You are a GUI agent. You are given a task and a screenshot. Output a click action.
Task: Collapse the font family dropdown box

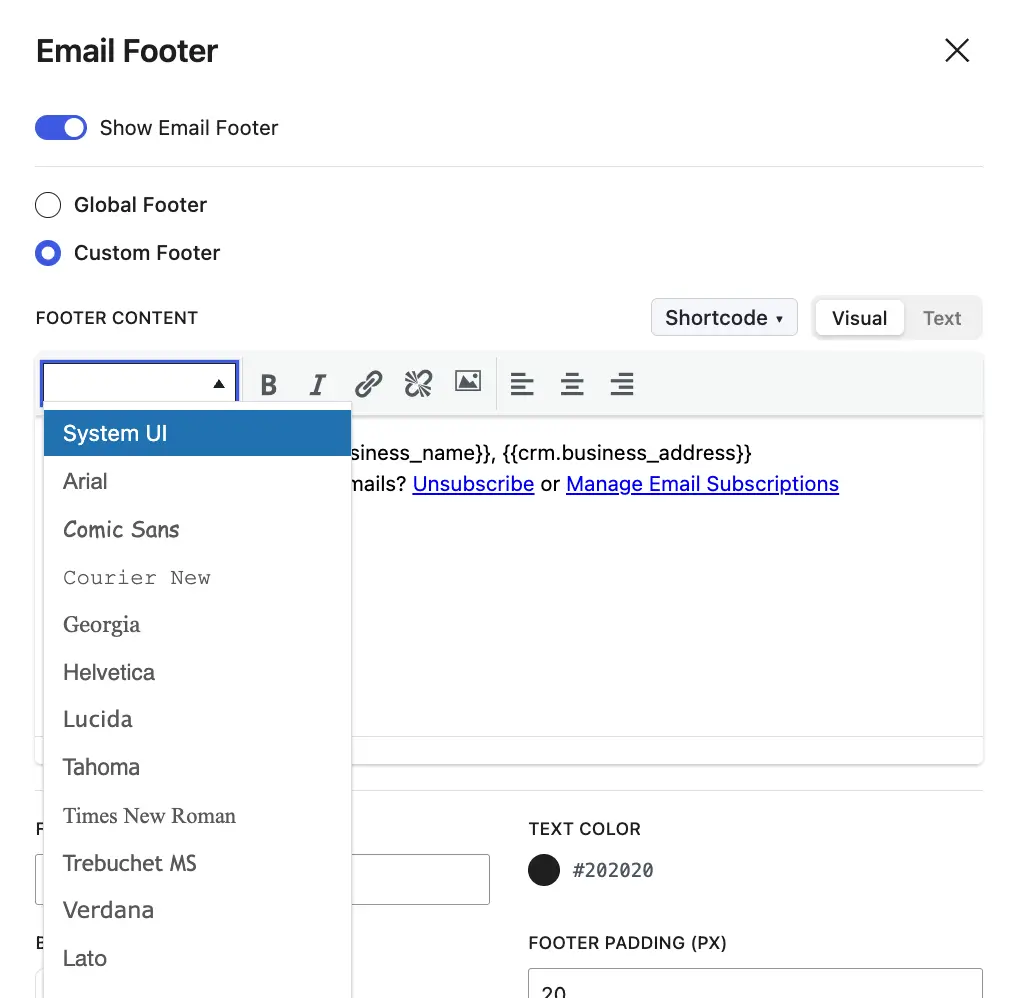139,383
